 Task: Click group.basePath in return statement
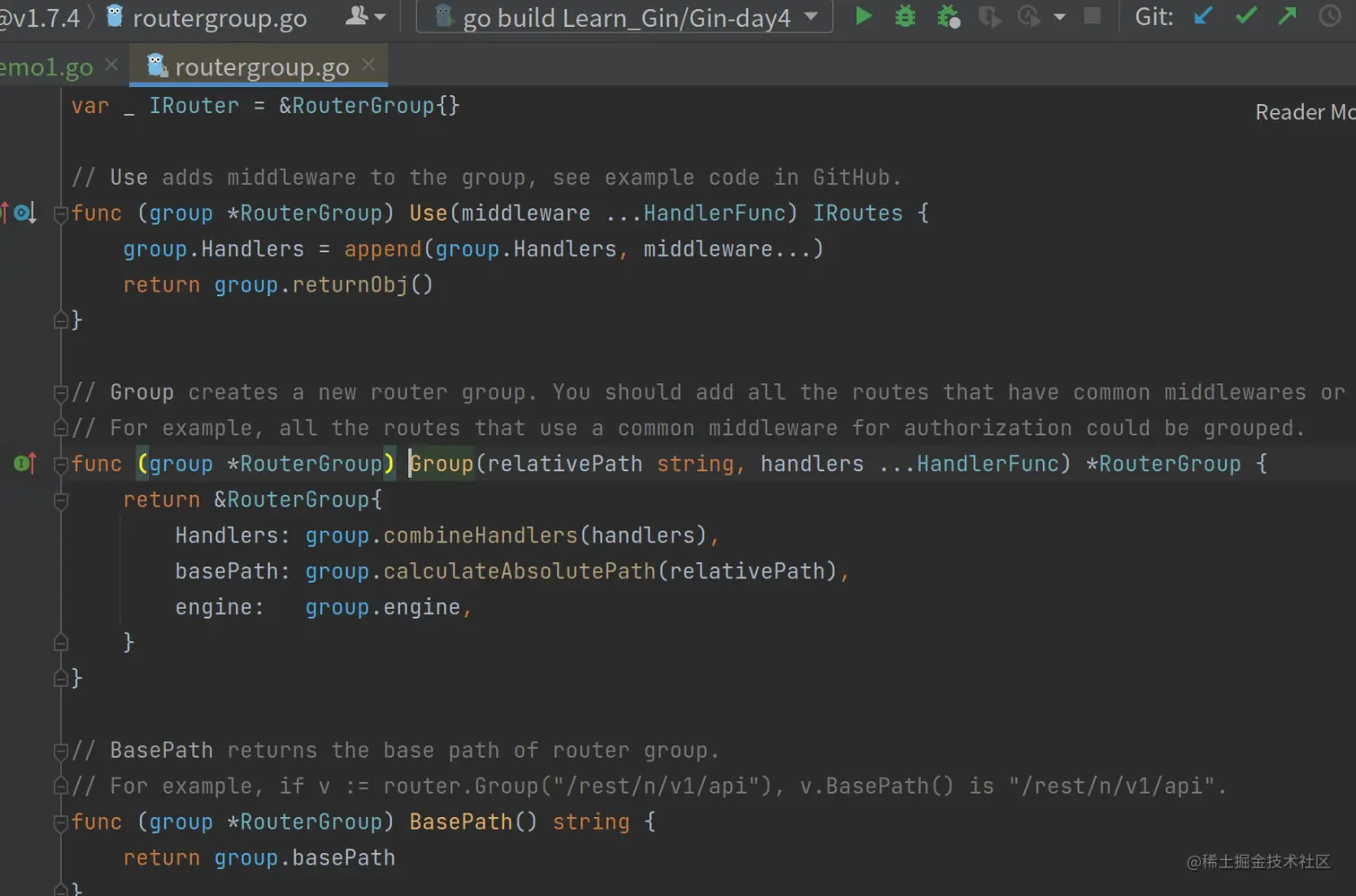pos(305,857)
